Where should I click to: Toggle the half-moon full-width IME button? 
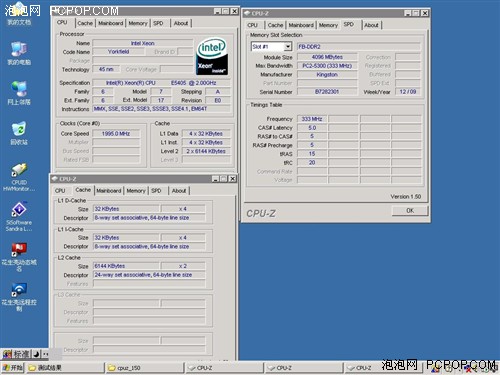click(36, 354)
